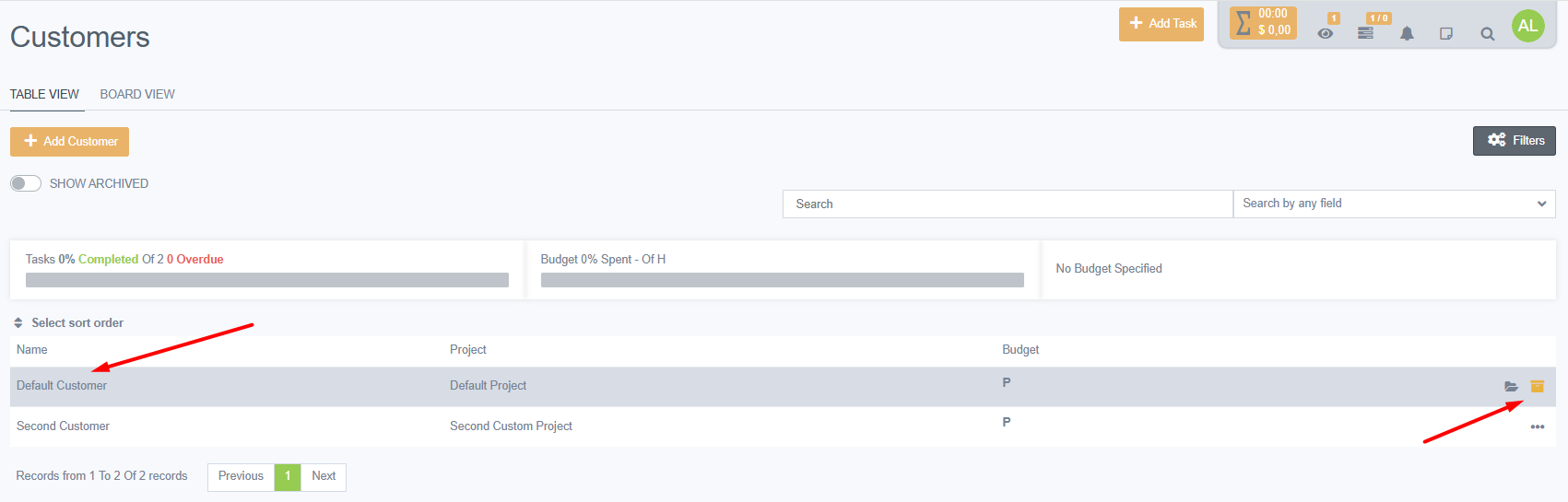Click the magnifier search icon in header

[1487, 34]
